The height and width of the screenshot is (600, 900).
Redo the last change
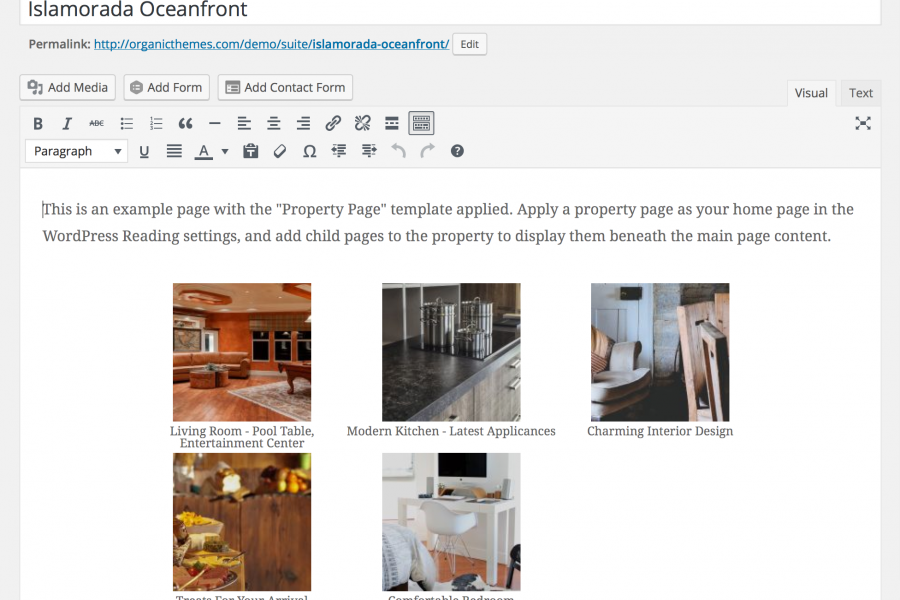tap(428, 151)
